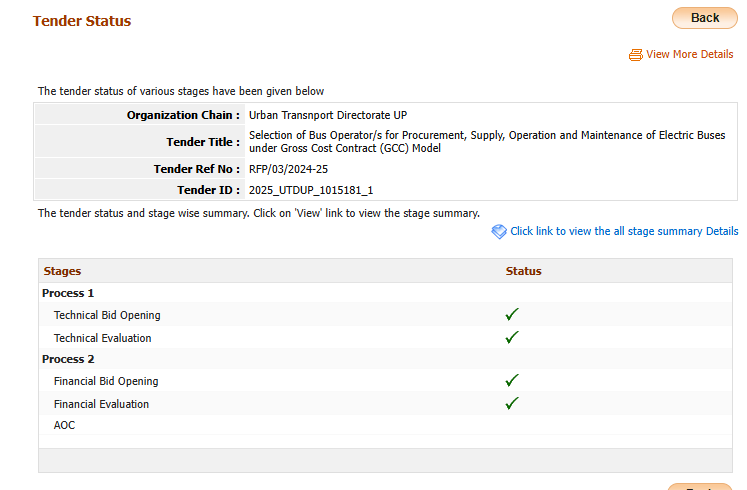Image resolution: width=747 pixels, height=490 pixels.
Task: Select the Technical Evaluation stage text
Action: (x=102, y=338)
